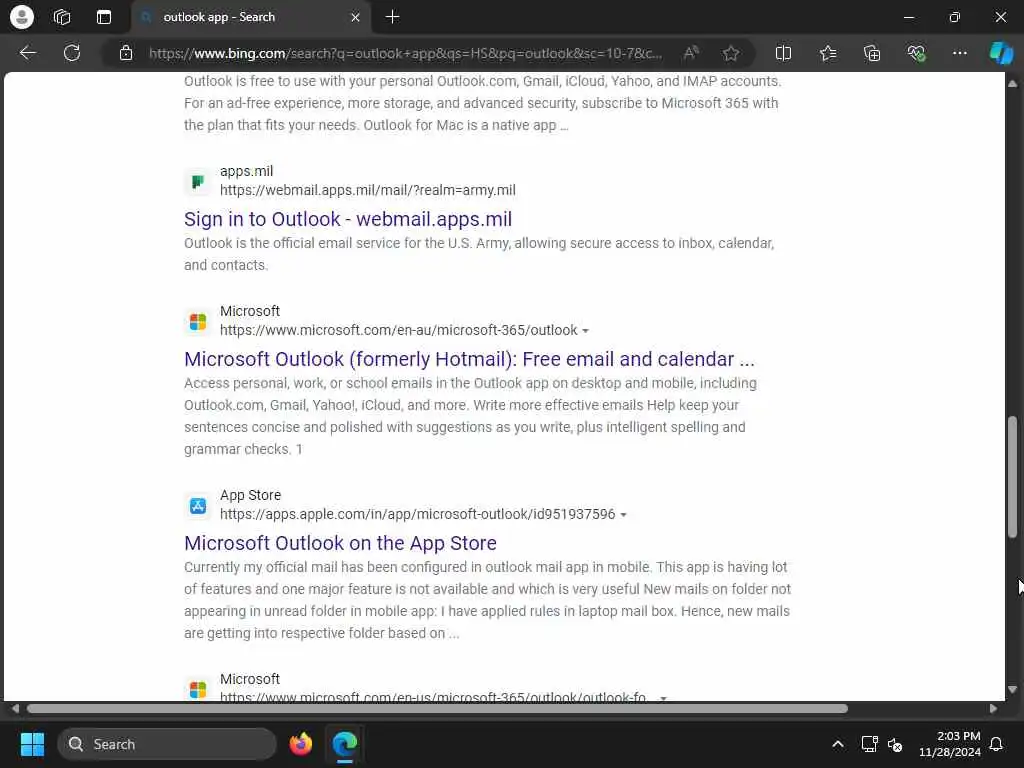Click the webmail.apps.mil URL text
This screenshot has height=768, width=1024.
[x=368, y=190]
